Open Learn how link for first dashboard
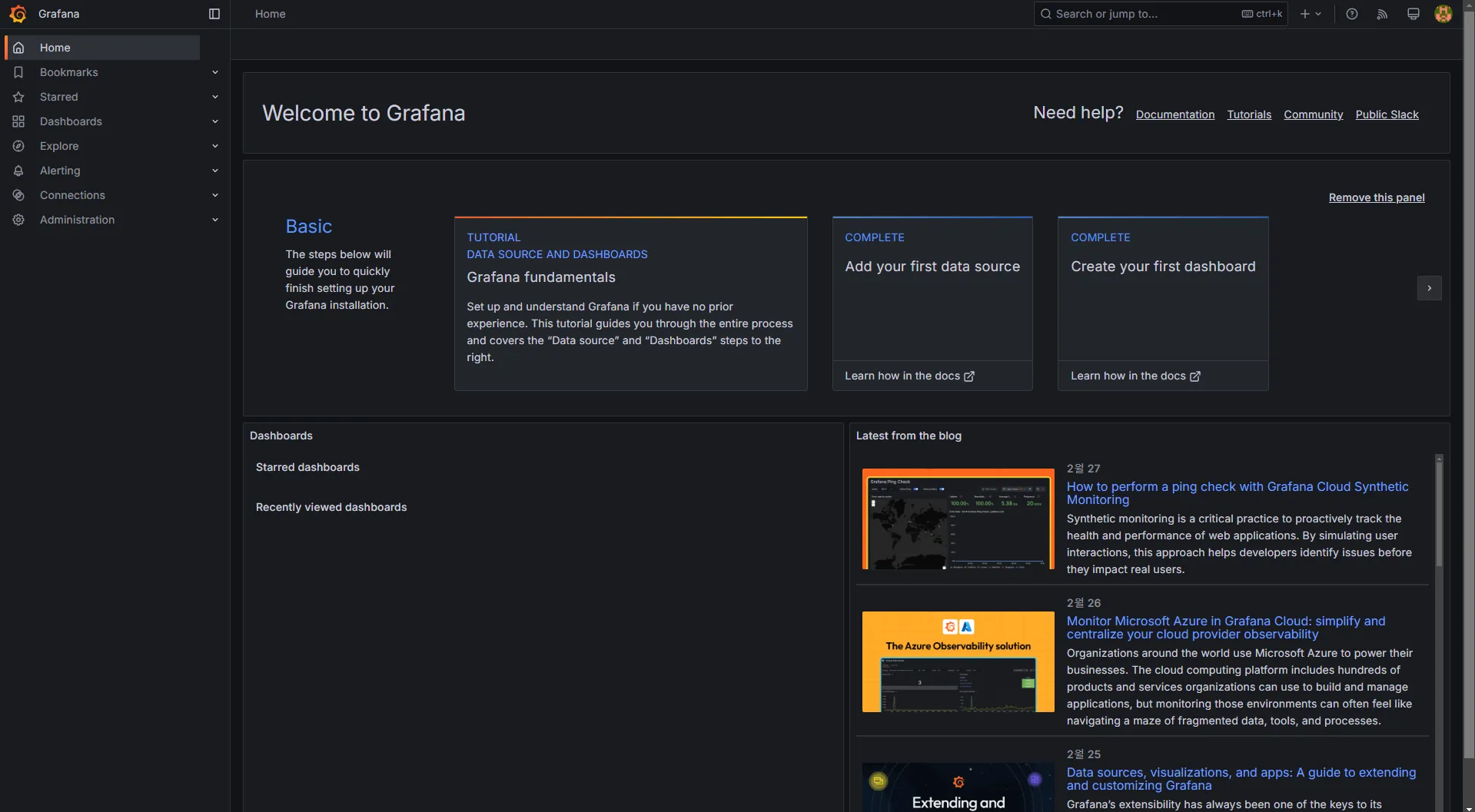Viewport: 1475px width, 812px height. 1135,376
